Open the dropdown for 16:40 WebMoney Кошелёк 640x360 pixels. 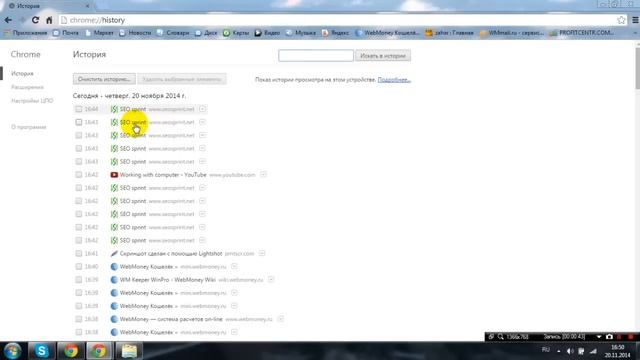click(234, 267)
